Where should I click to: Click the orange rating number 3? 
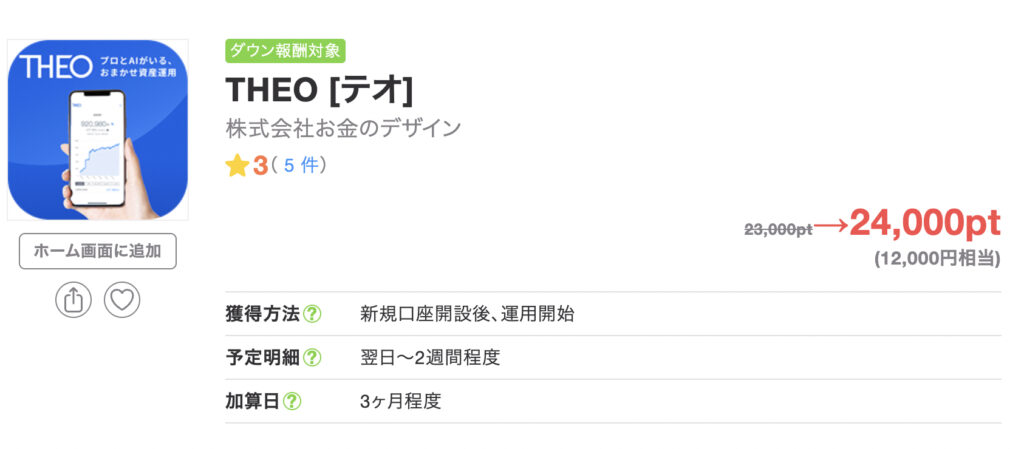pos(260,165)
